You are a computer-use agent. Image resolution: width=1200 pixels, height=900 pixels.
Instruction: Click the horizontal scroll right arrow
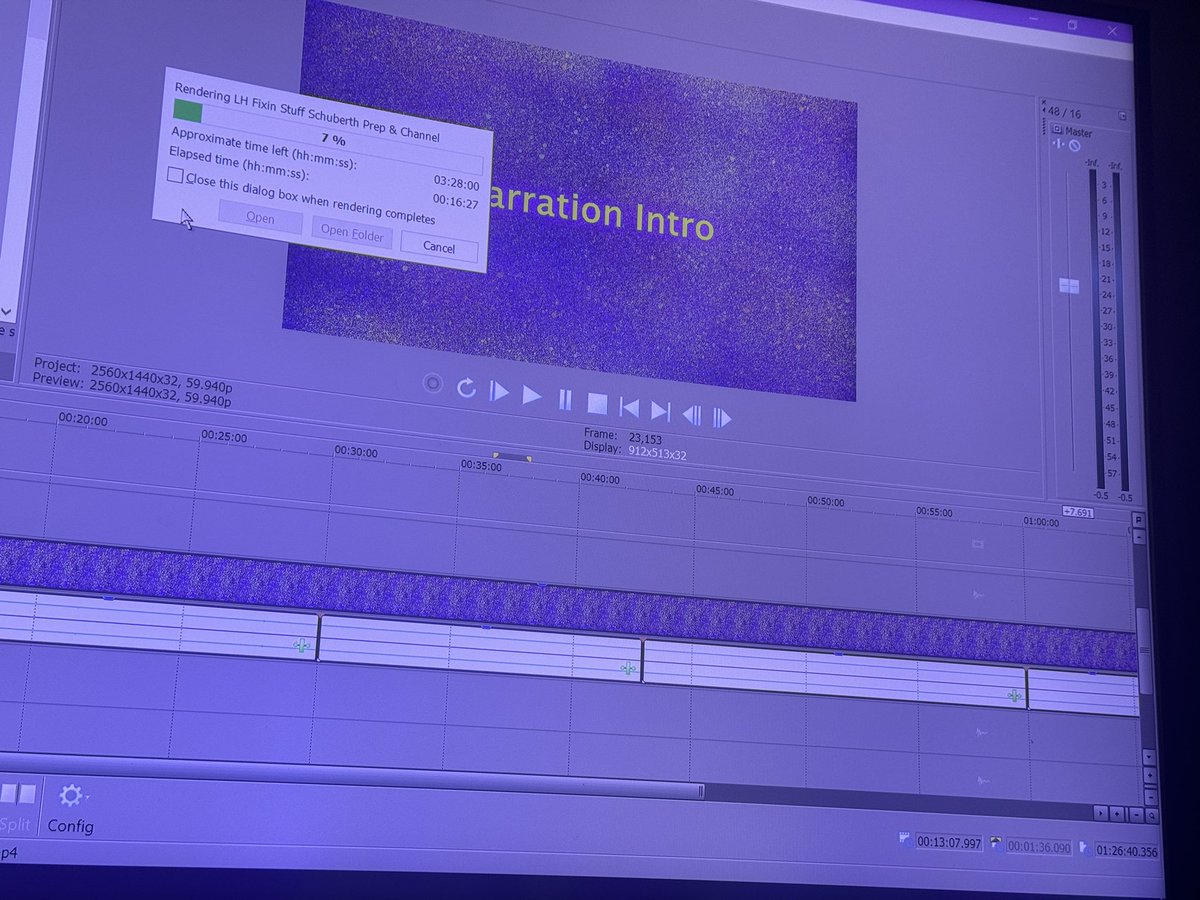pos(1101,814)
